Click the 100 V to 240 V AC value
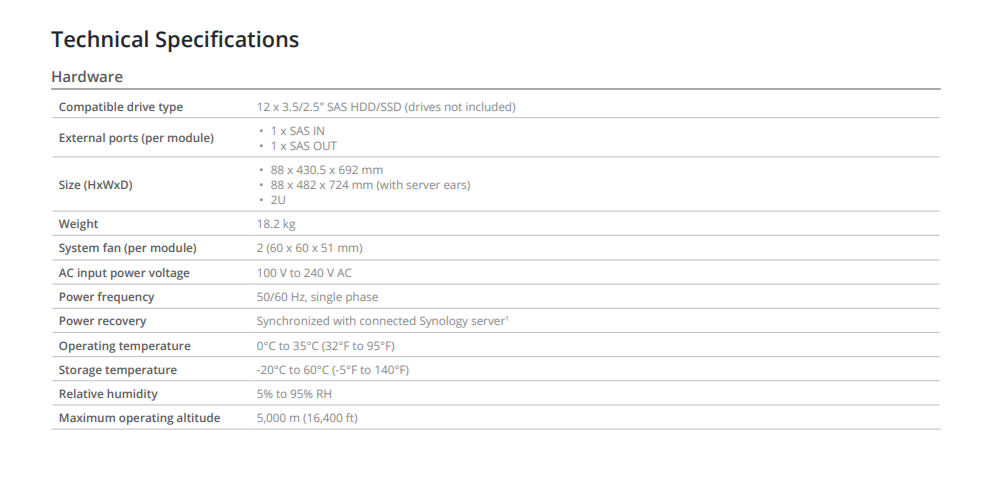This screenshot has height=481, width=1000. (x=304, y=273)
